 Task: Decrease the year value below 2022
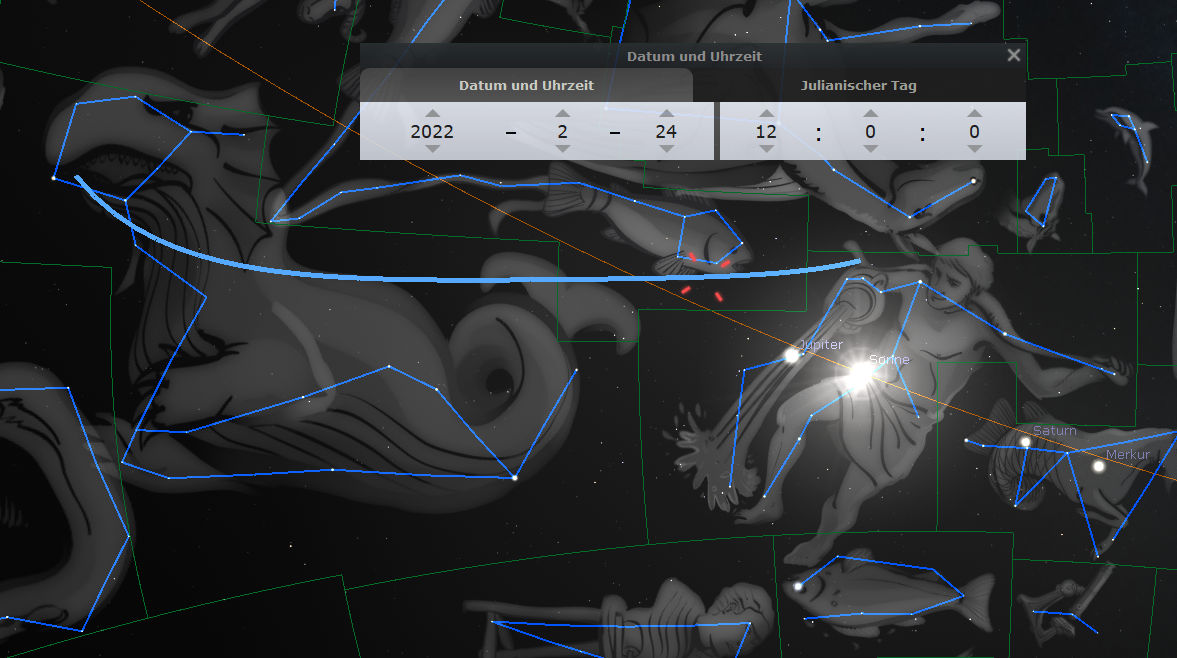(432, 149)
